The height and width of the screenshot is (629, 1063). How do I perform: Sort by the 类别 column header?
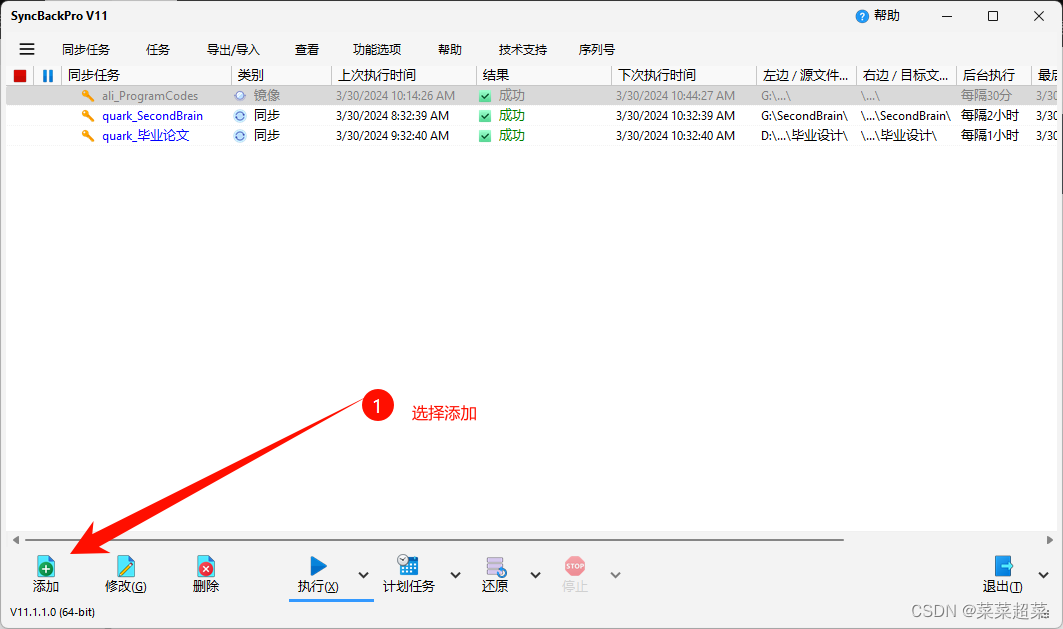[281, 75]
